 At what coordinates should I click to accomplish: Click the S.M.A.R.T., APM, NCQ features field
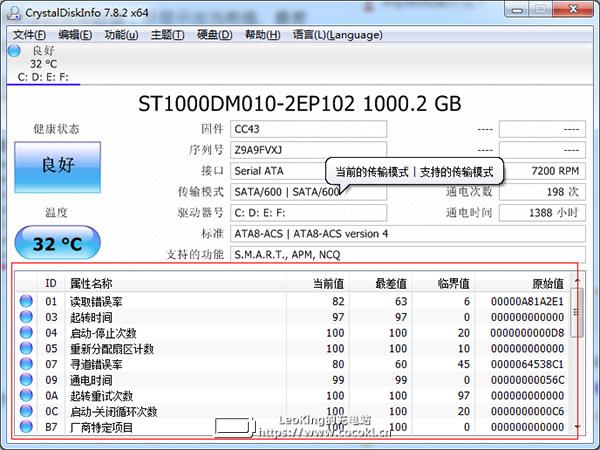pyautogui.click(x=408, y=254)
